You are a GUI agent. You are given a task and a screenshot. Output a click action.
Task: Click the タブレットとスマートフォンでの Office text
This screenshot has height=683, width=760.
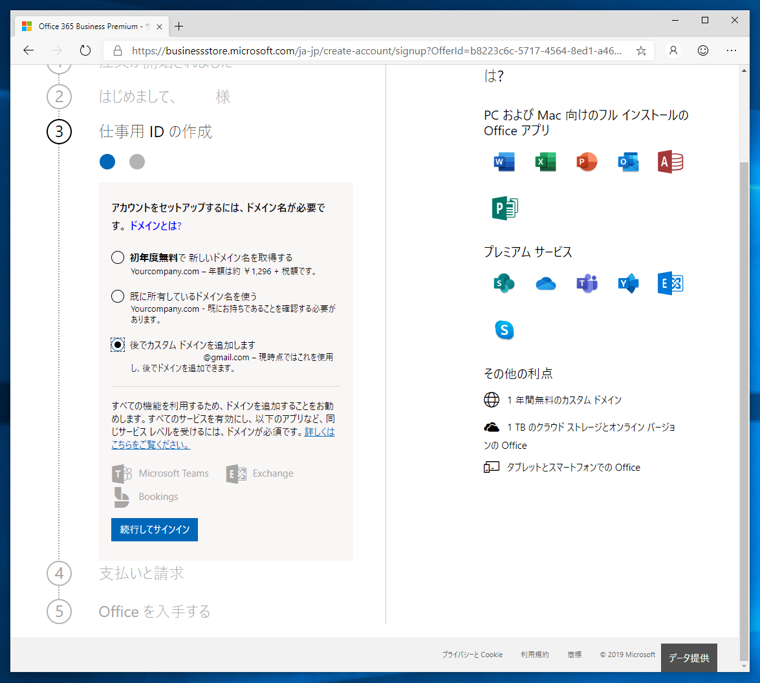pos(573,467)
